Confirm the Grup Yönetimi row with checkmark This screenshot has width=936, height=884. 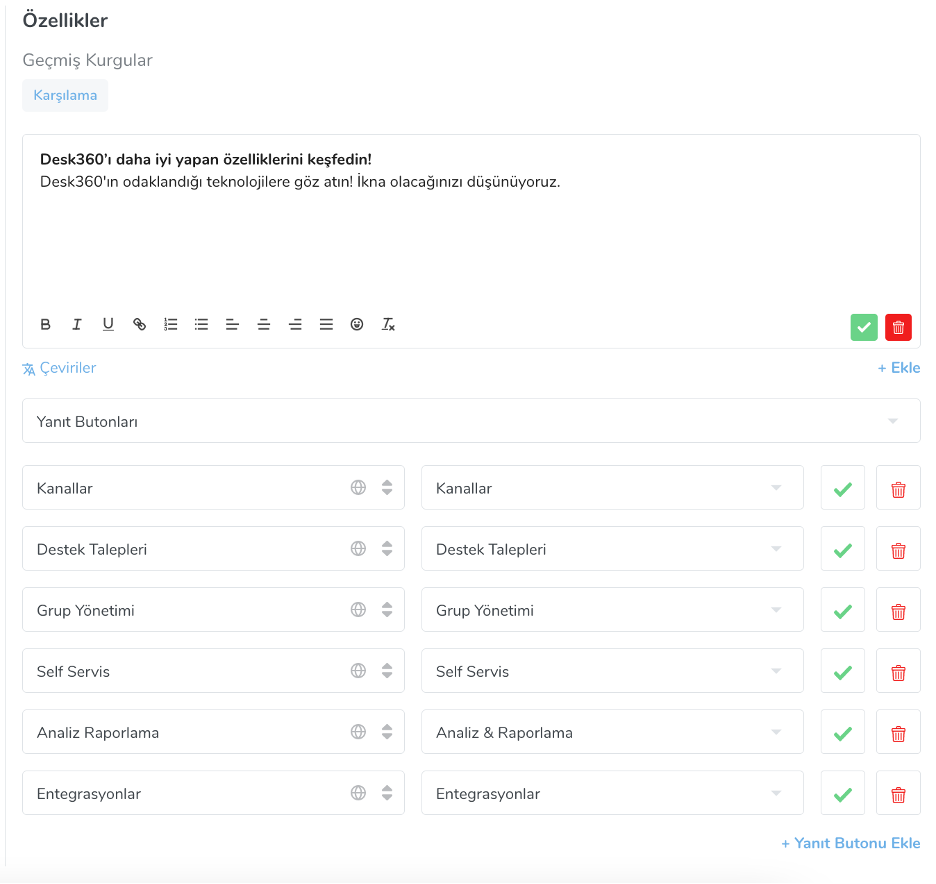(x=843, y=609)
